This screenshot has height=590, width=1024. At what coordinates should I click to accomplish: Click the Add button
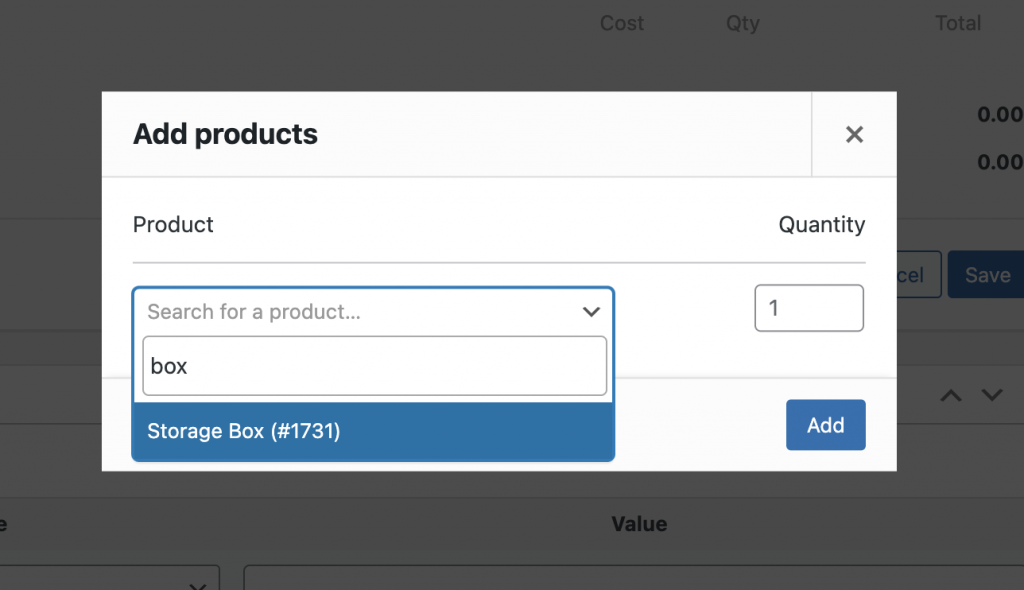tap(826, 424)
